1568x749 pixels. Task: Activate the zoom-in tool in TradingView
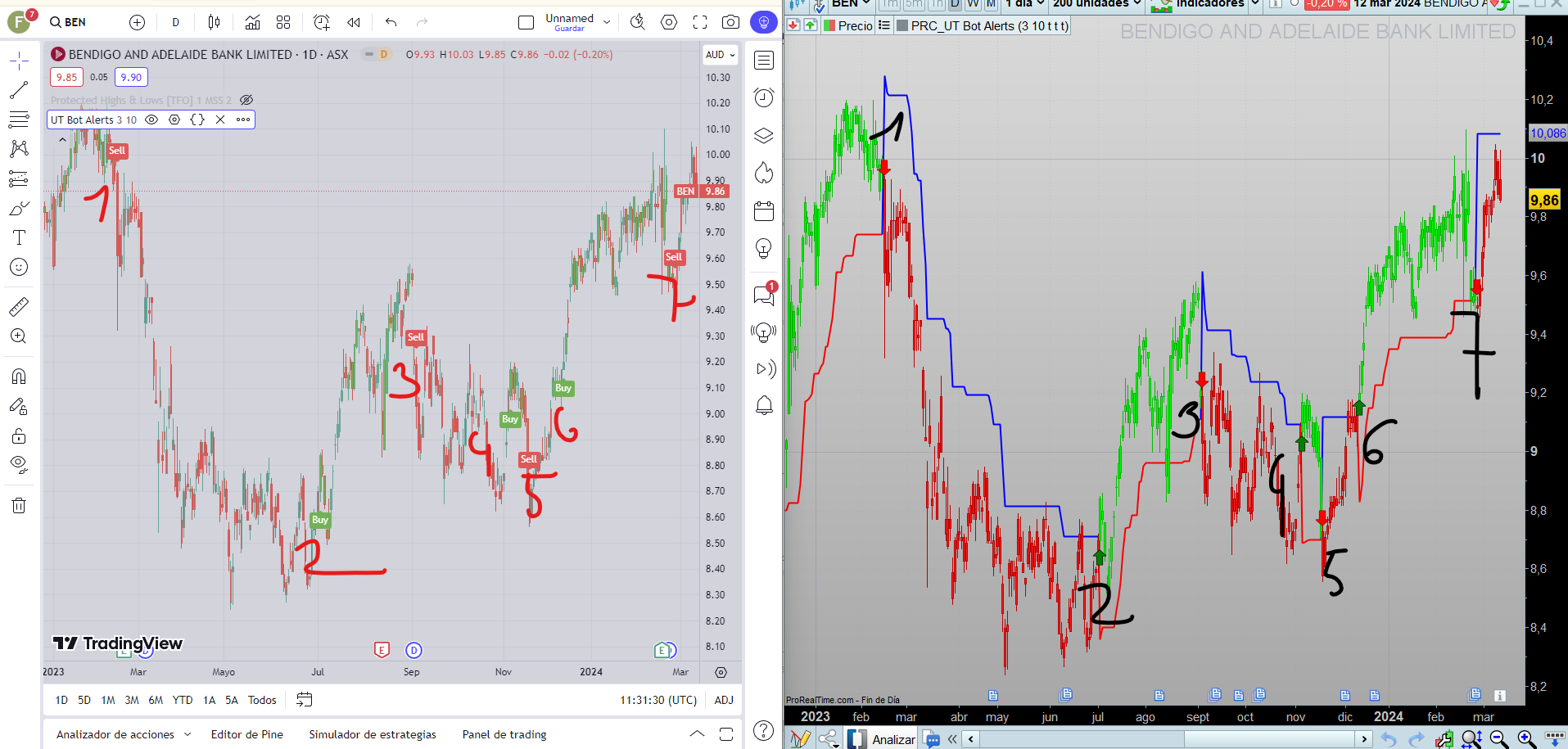pyautogui.click(x=19, y=336)
